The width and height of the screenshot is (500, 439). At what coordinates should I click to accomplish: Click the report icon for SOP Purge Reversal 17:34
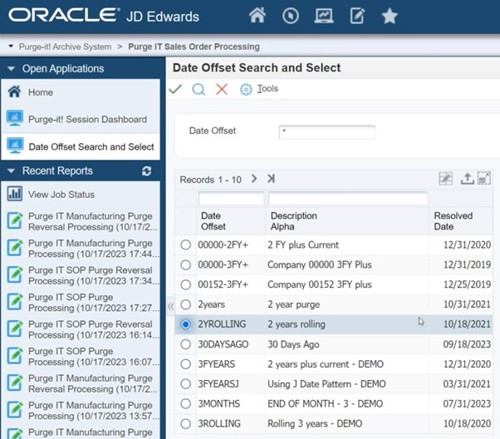pyautogui.click(x=15, y=274)
